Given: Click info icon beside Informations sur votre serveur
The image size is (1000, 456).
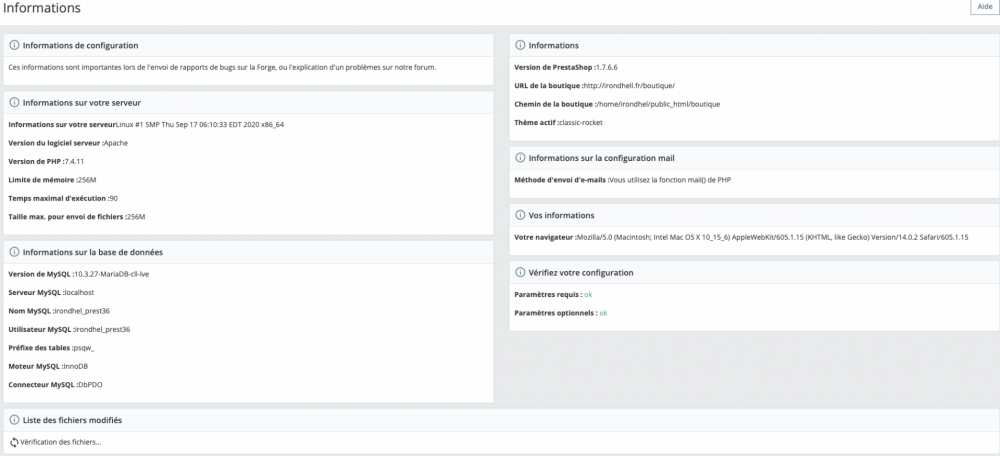Looking at the screenshot, I should (14, 102).
